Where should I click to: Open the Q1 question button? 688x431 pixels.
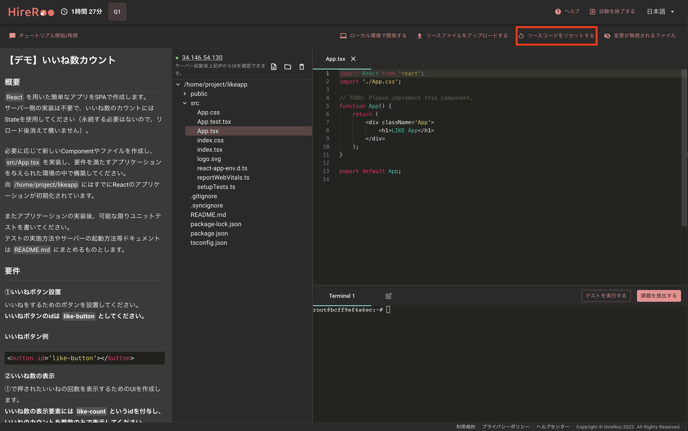point(117,12)
